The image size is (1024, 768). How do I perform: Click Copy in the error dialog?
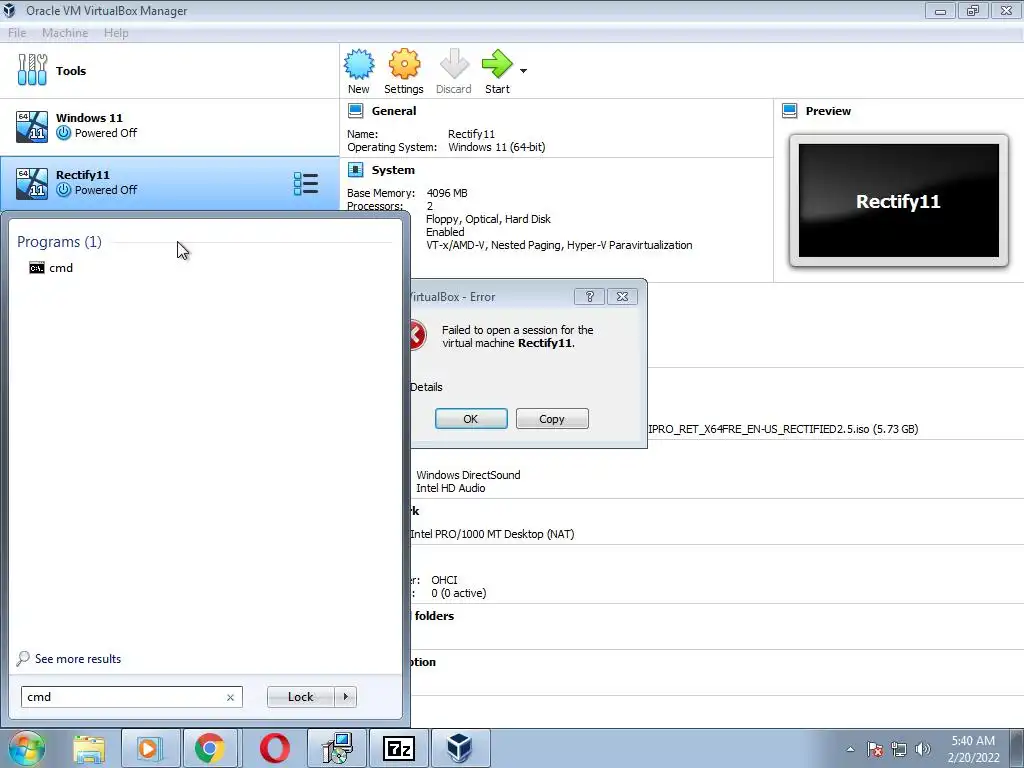(552, 419)
